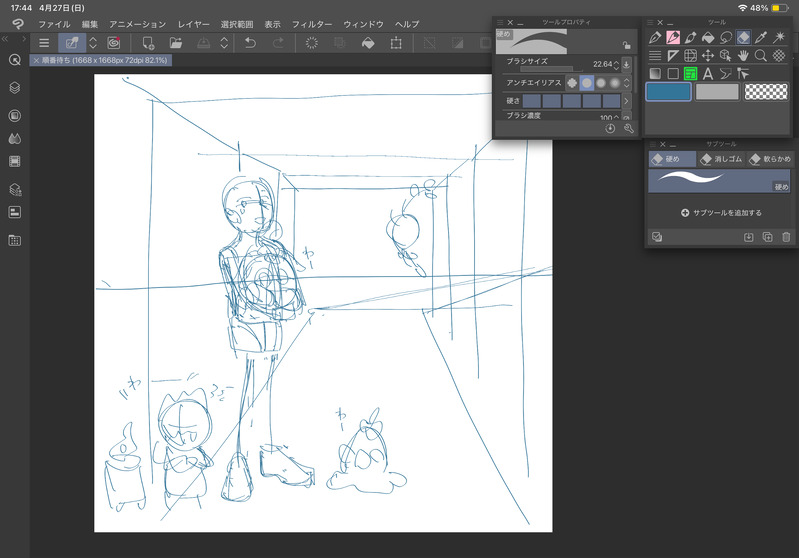This screenshot has height=558, width=799.
Task: Click the Clip Studio spiral icon in command bar
Action: (114, 43)
